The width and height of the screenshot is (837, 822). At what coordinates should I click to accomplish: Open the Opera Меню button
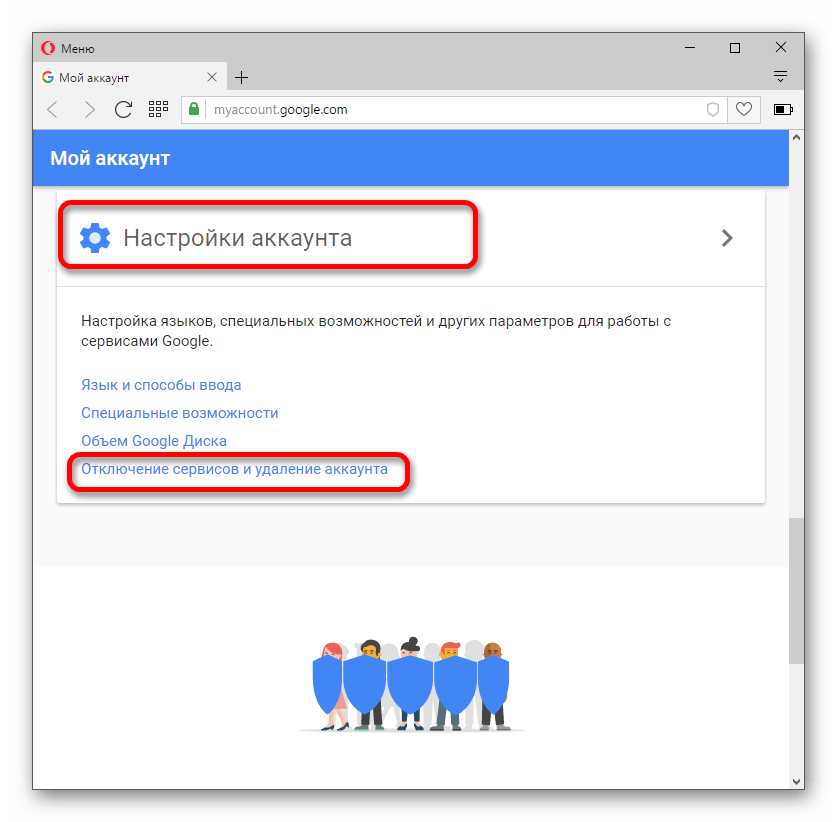coord(68,49)
